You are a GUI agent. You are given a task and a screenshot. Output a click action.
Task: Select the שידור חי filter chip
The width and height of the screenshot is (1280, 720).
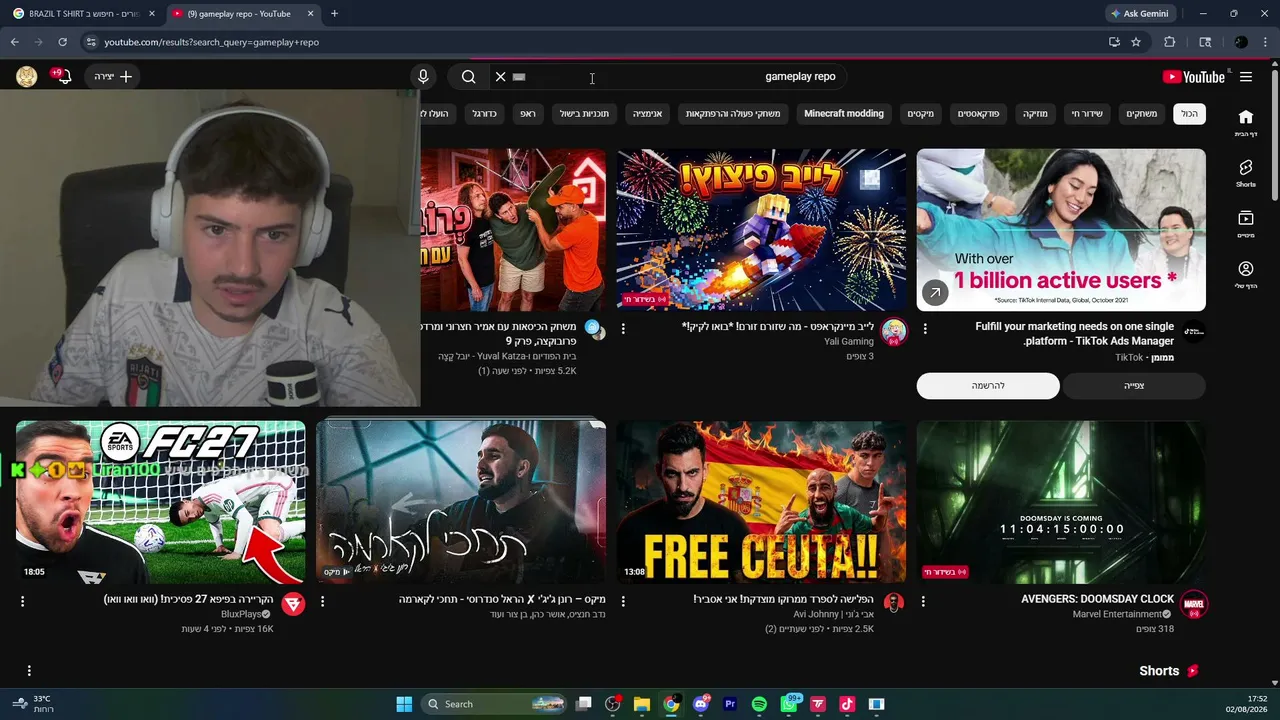point(1087,114)
